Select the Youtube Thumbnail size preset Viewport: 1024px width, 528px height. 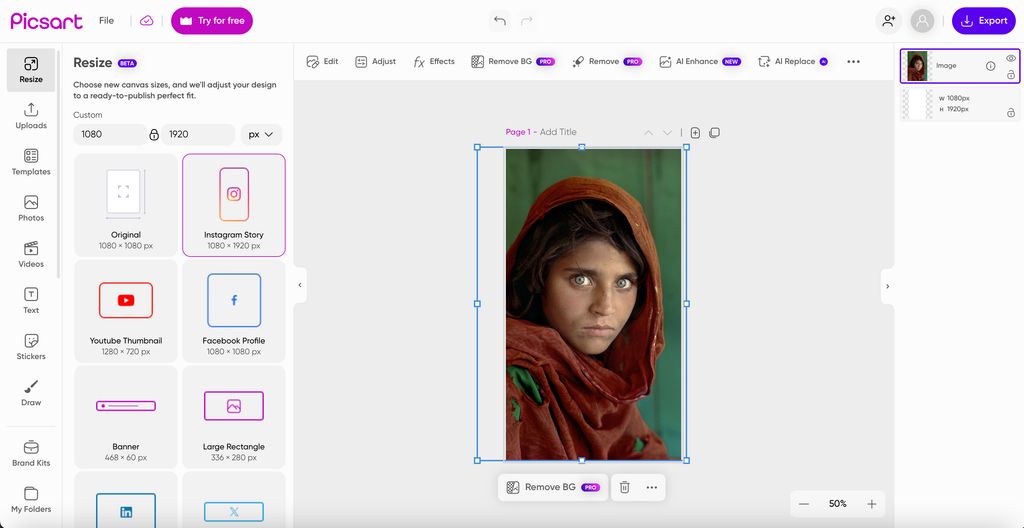(126, 310)
